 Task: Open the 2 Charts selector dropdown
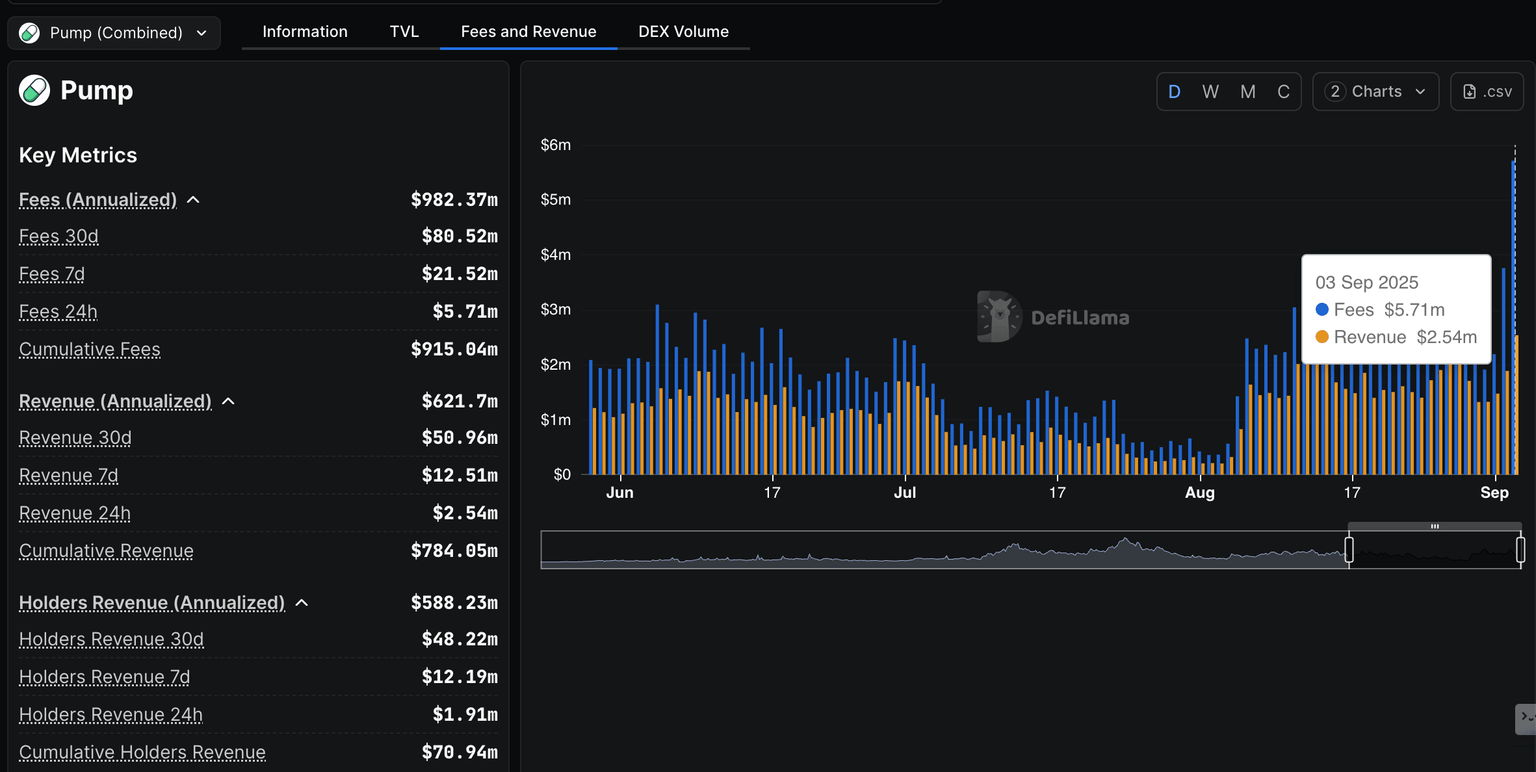[x=1375, y=91]
